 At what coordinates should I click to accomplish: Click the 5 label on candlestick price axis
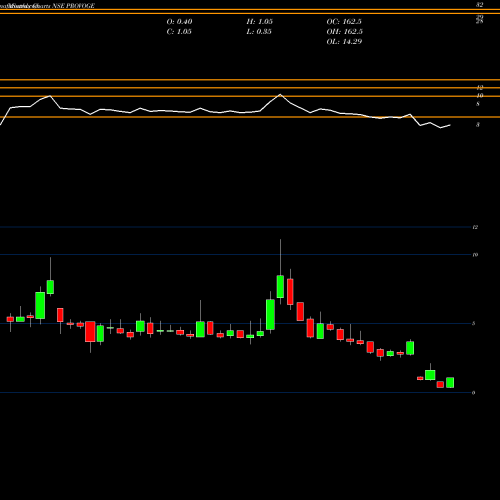(x=474, y=323)
